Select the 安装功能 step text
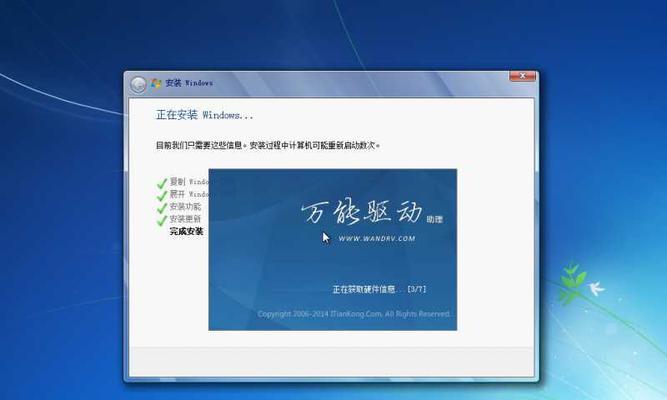 [x=185, y=207]
